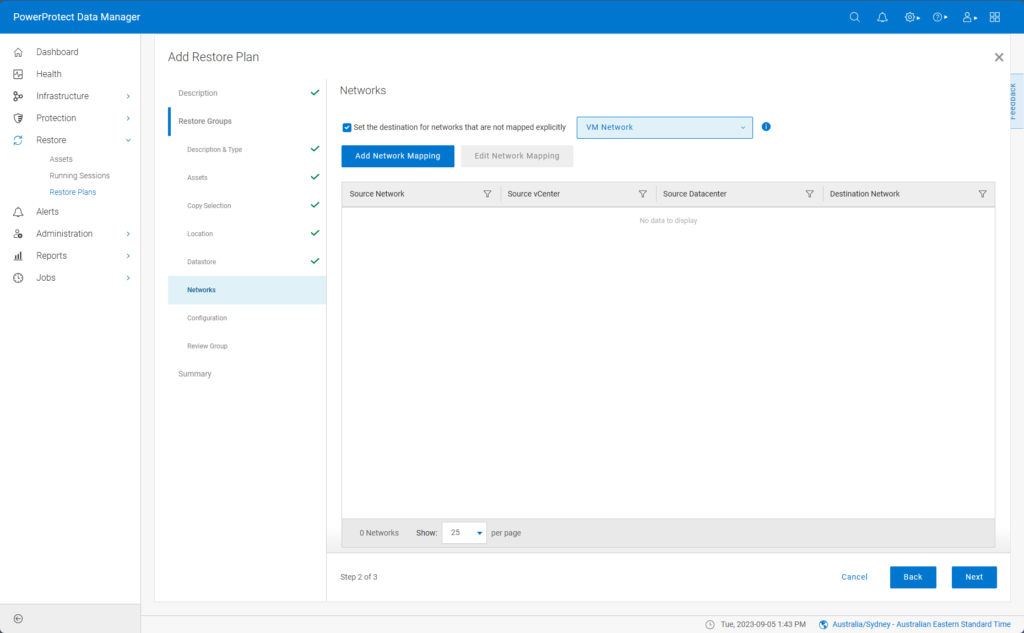Open the user account icon
The image size is (1024, 633).
(x=966, y=17)
